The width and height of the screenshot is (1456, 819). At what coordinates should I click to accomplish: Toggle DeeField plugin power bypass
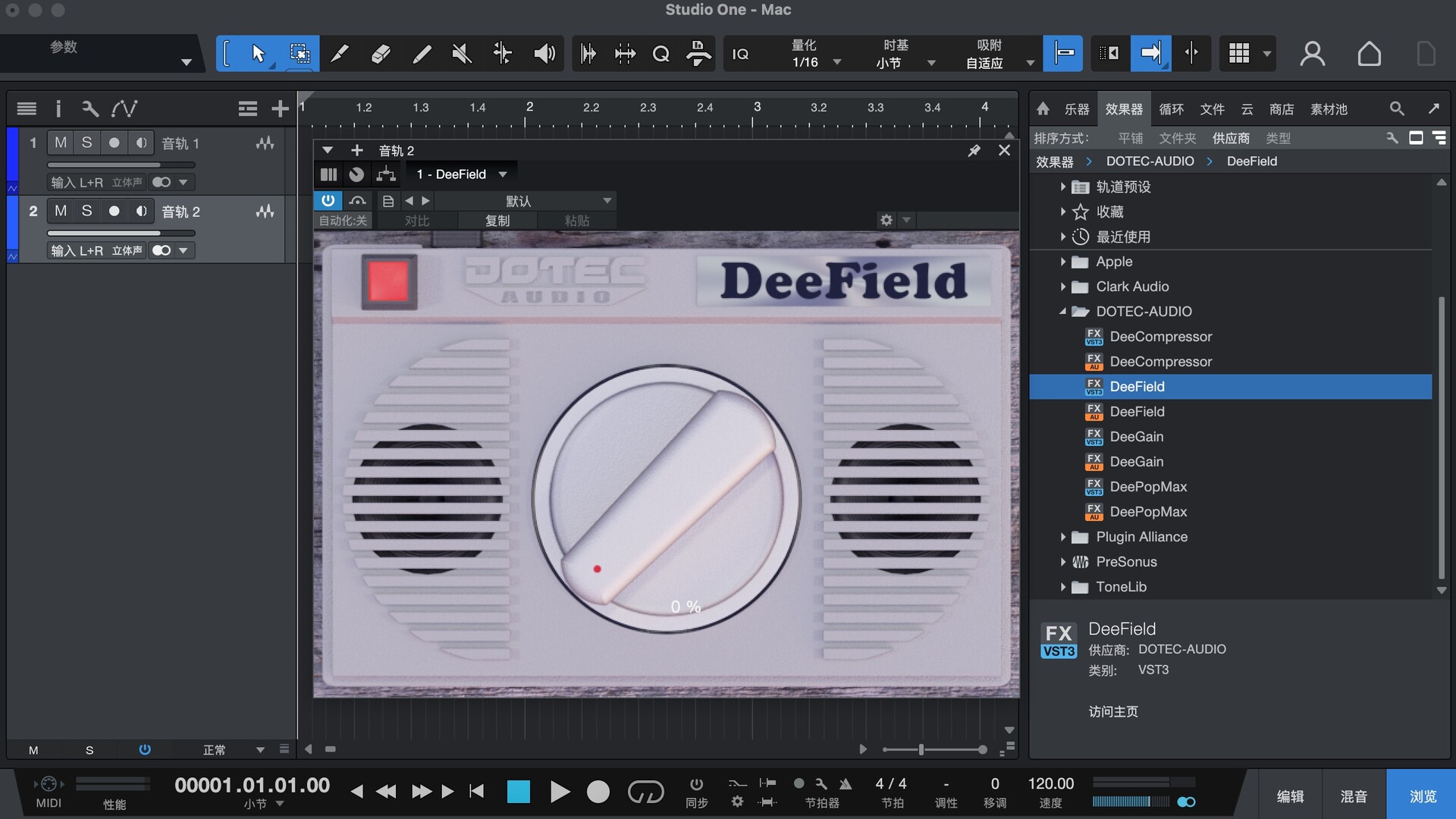[328, 200]
